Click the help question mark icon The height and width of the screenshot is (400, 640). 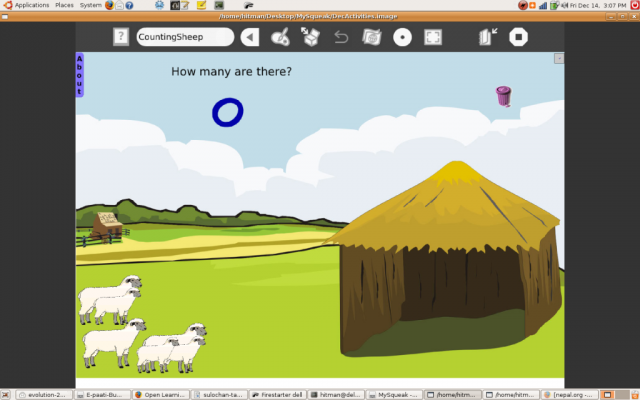click(x=120, y=37)
